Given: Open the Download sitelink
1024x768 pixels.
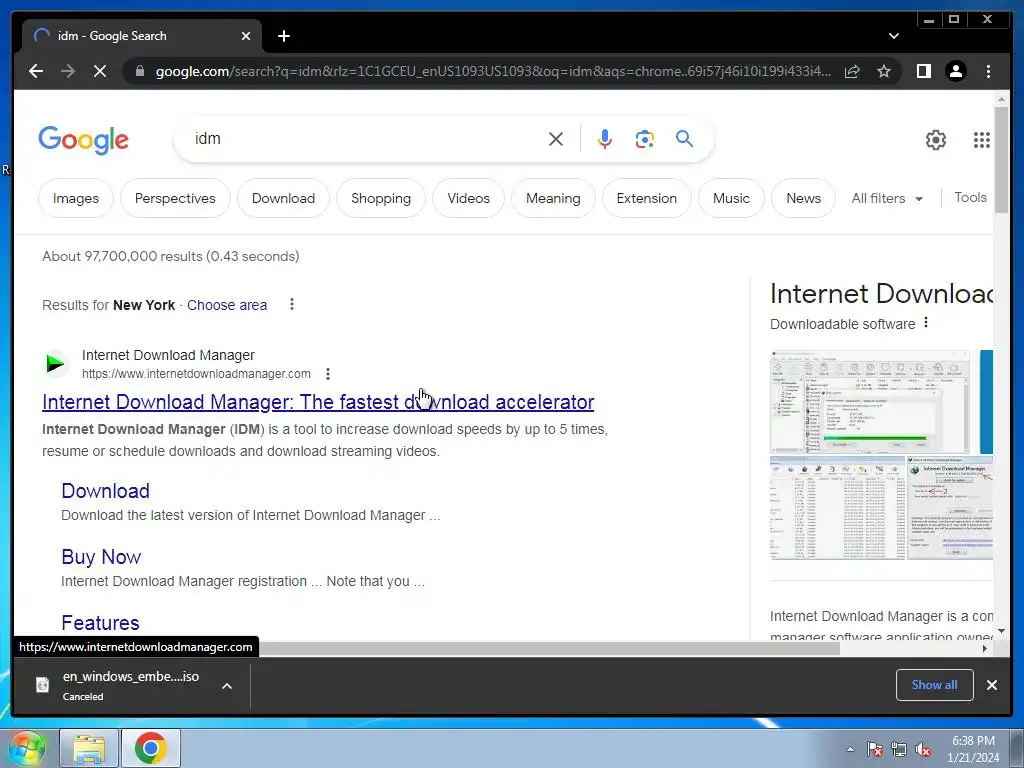Looking at the screenshot, I should 105,491.
